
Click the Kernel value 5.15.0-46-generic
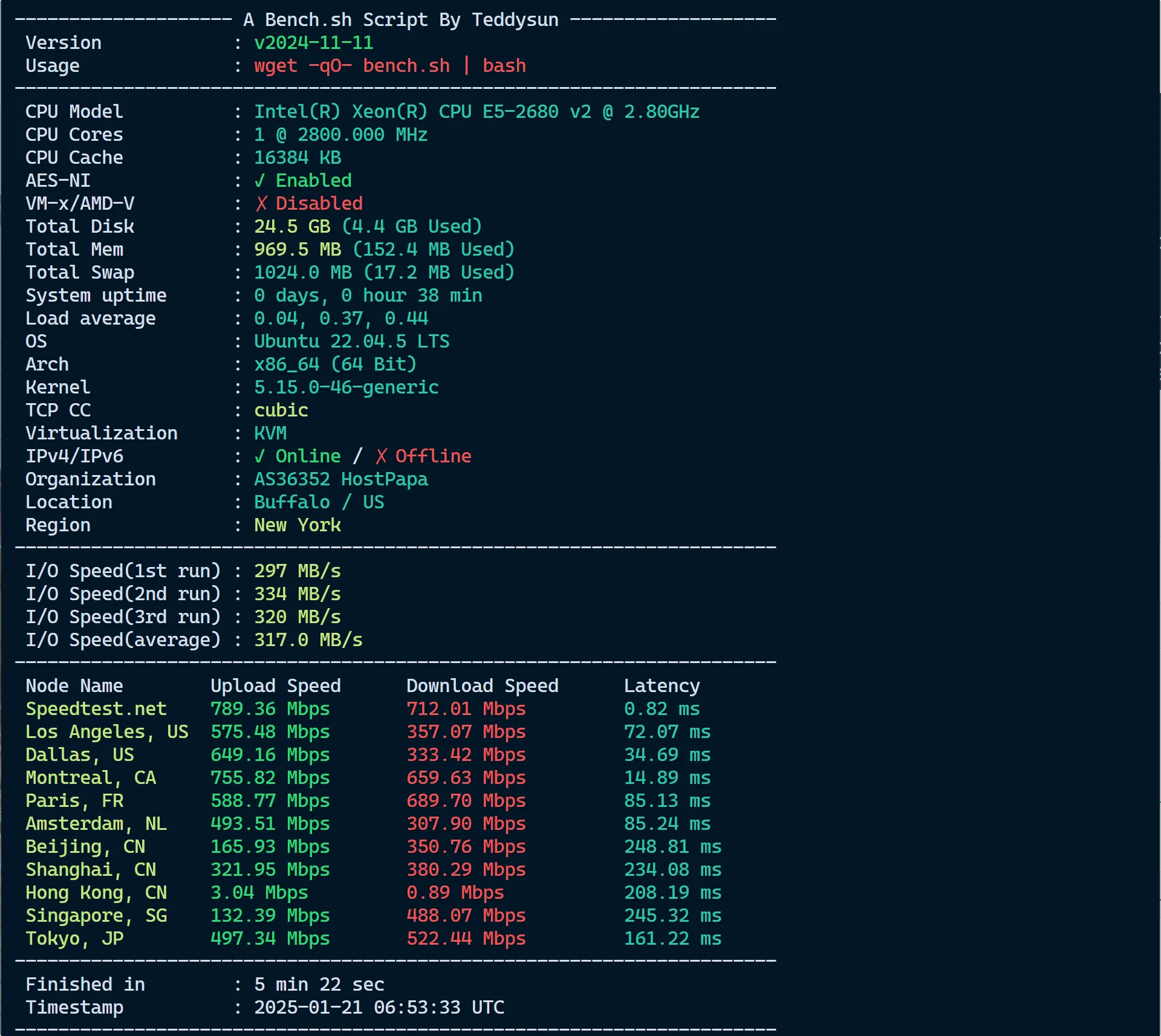(x=346, y=387)
